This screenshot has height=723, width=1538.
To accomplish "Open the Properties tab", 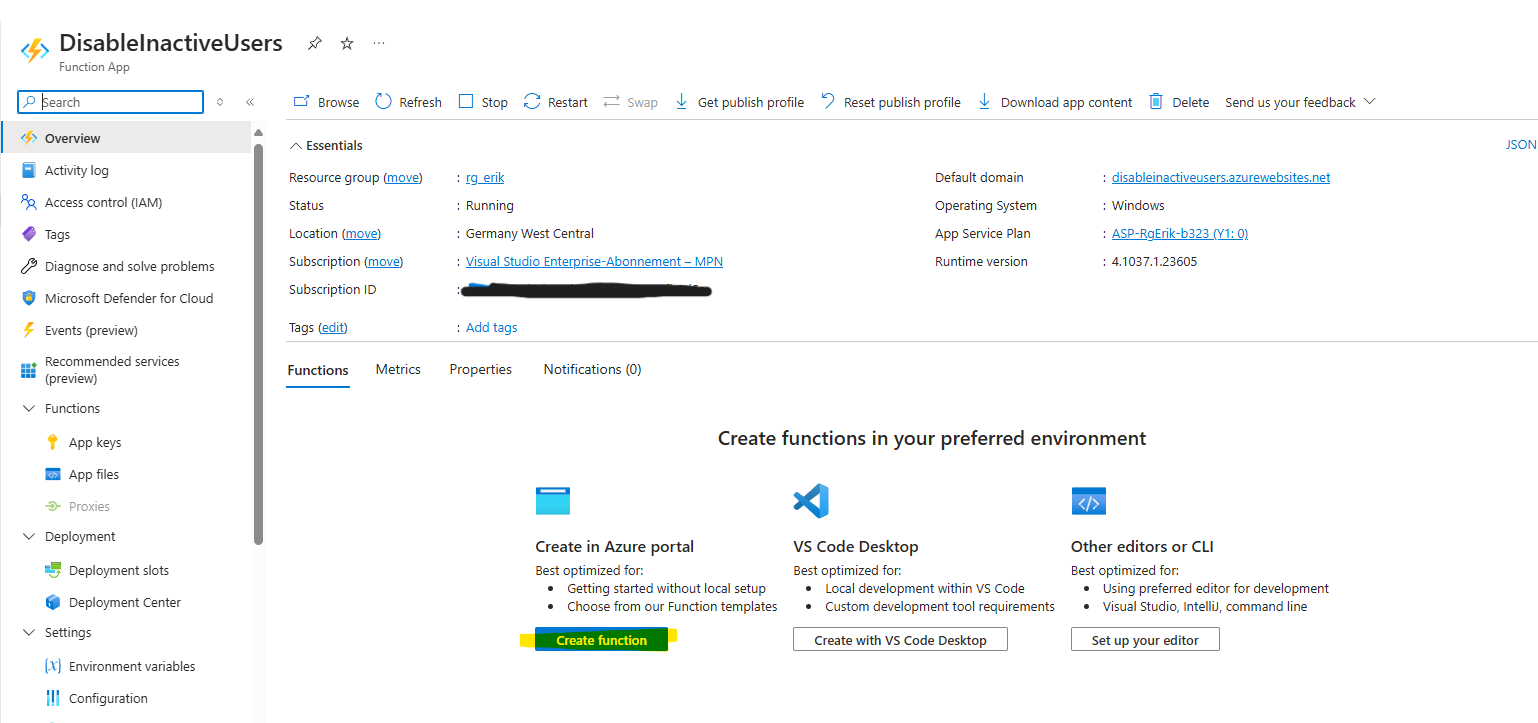I will click(480, 369).
